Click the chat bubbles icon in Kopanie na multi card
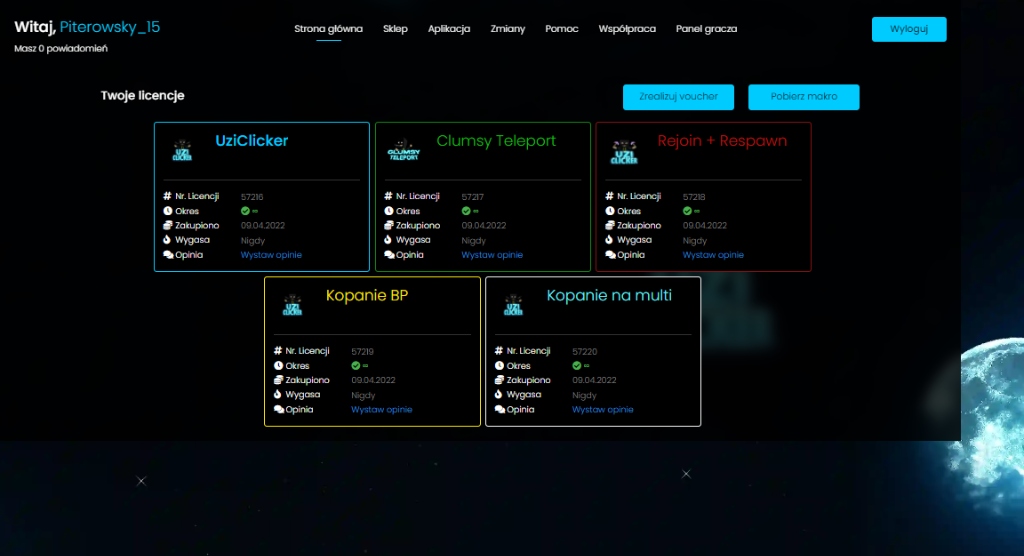This screenshot has width=1024, height=556. 500,410
